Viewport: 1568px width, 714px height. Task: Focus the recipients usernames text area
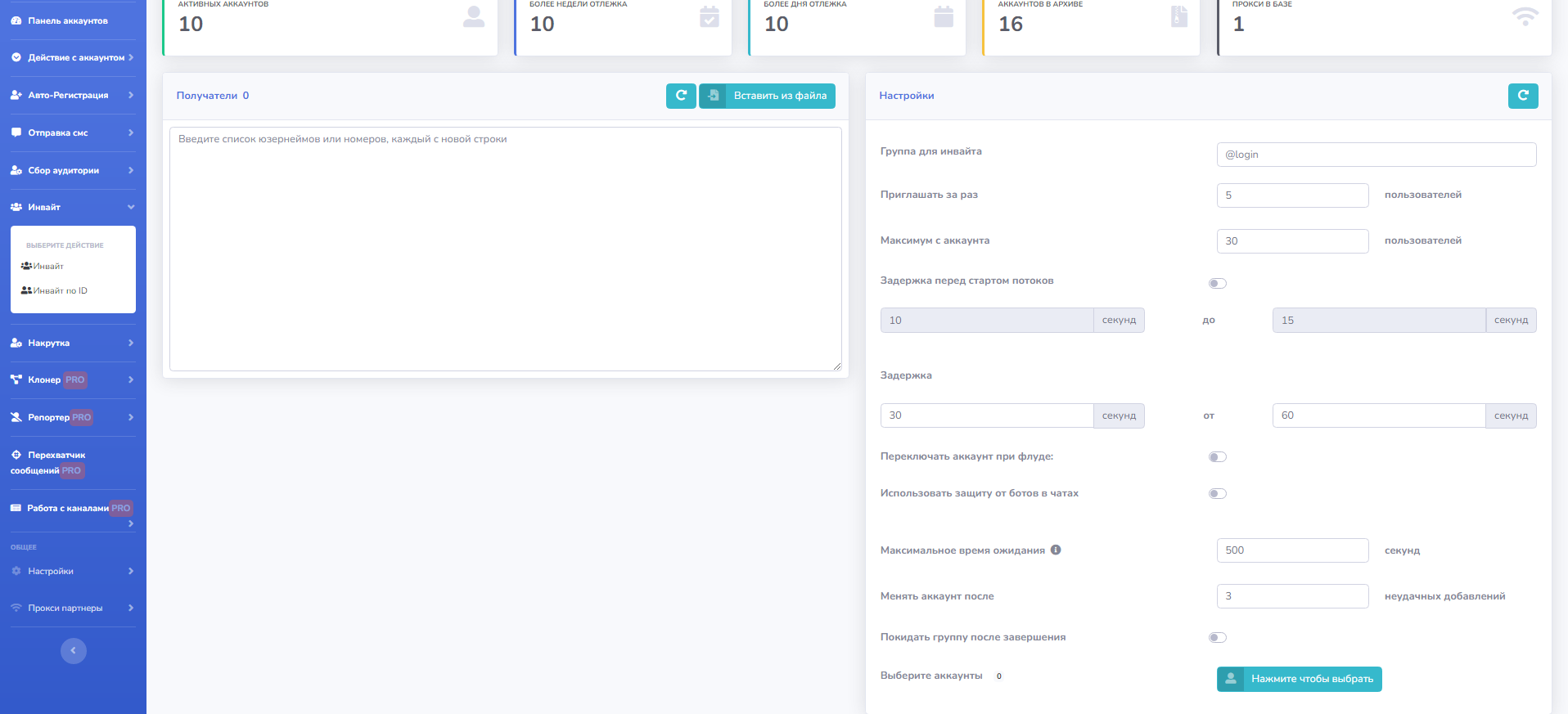(x=506, y=249)
